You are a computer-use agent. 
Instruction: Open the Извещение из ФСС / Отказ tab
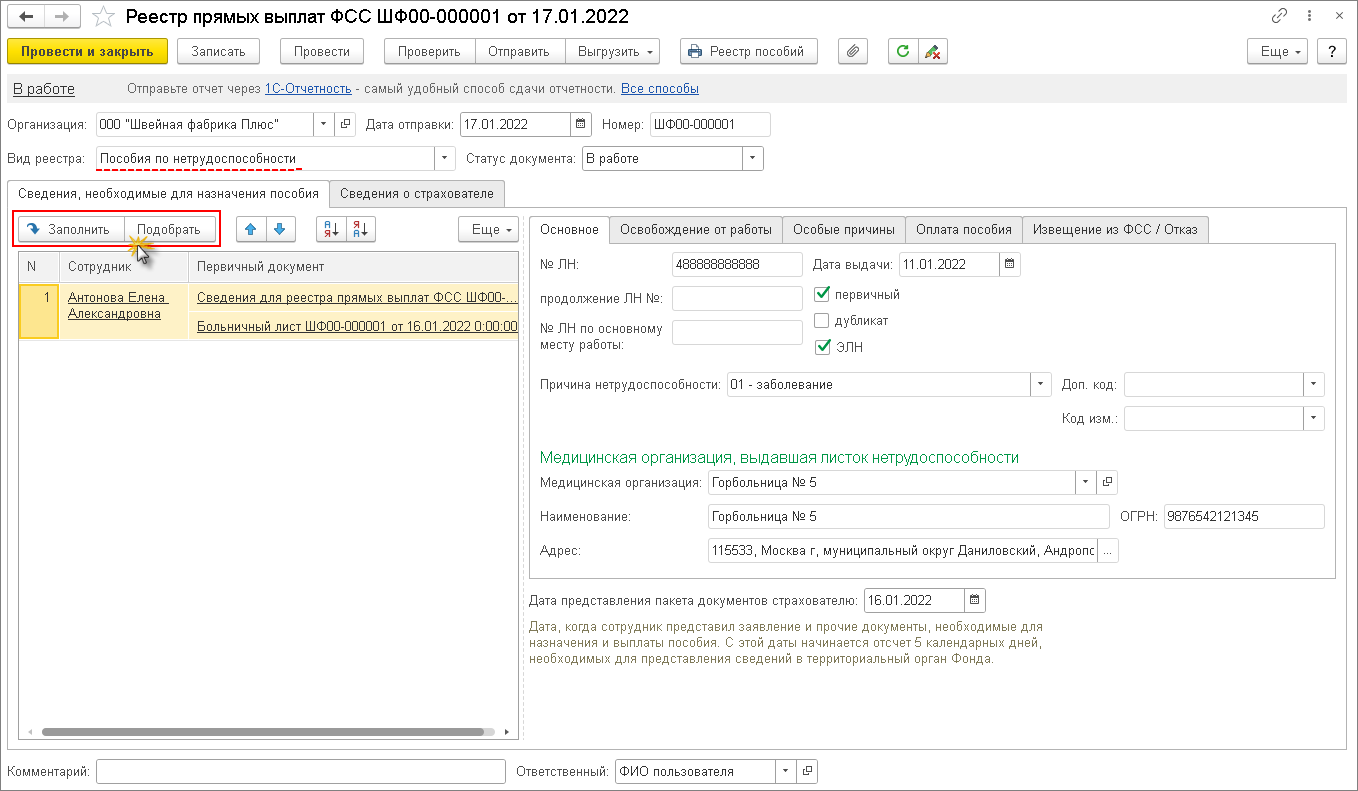[x=1116, y=229]
